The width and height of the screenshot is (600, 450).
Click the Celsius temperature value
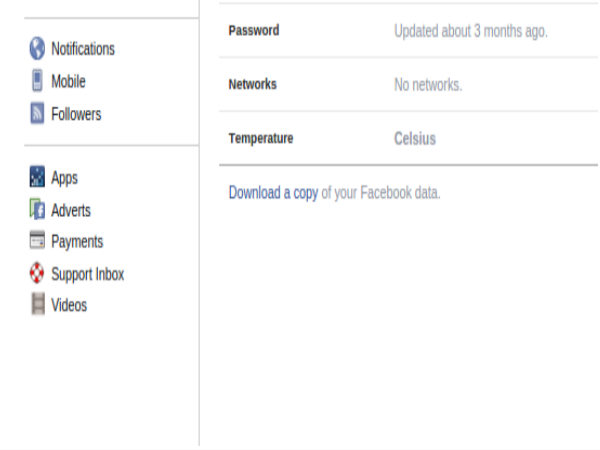coord(415,139)
